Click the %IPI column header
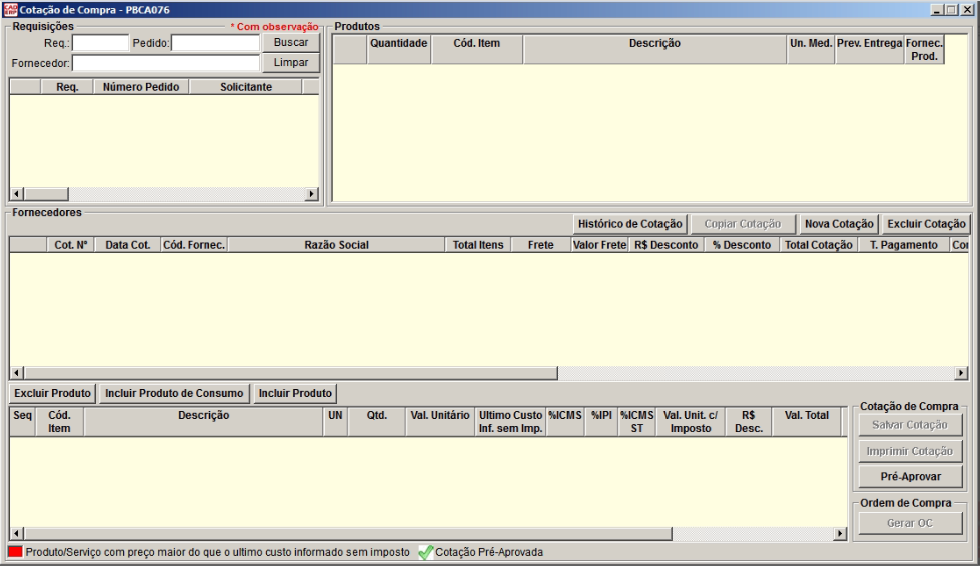980x566 pixels. [601, 422]
